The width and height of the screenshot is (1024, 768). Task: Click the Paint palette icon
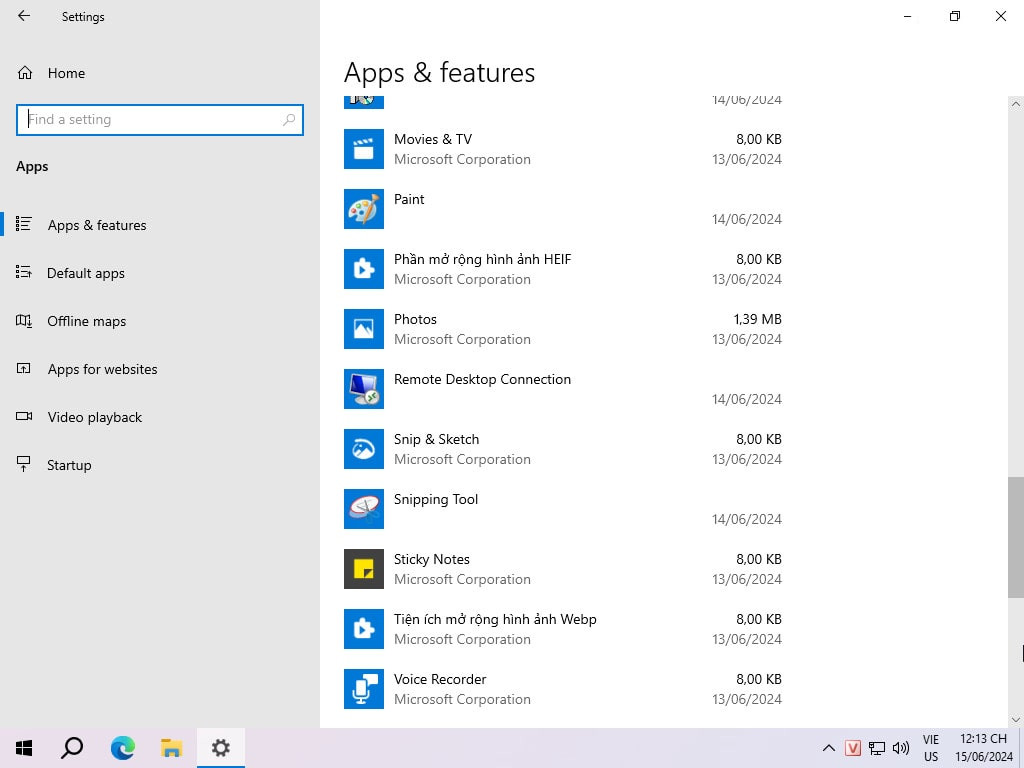pyautogui.click(x=364, y=209)
